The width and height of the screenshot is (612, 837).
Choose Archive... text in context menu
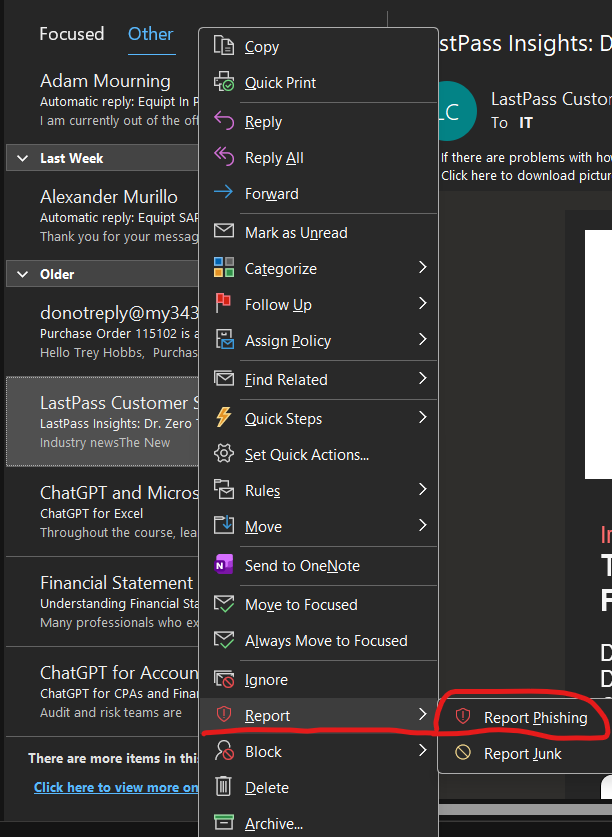click(273, 824)
